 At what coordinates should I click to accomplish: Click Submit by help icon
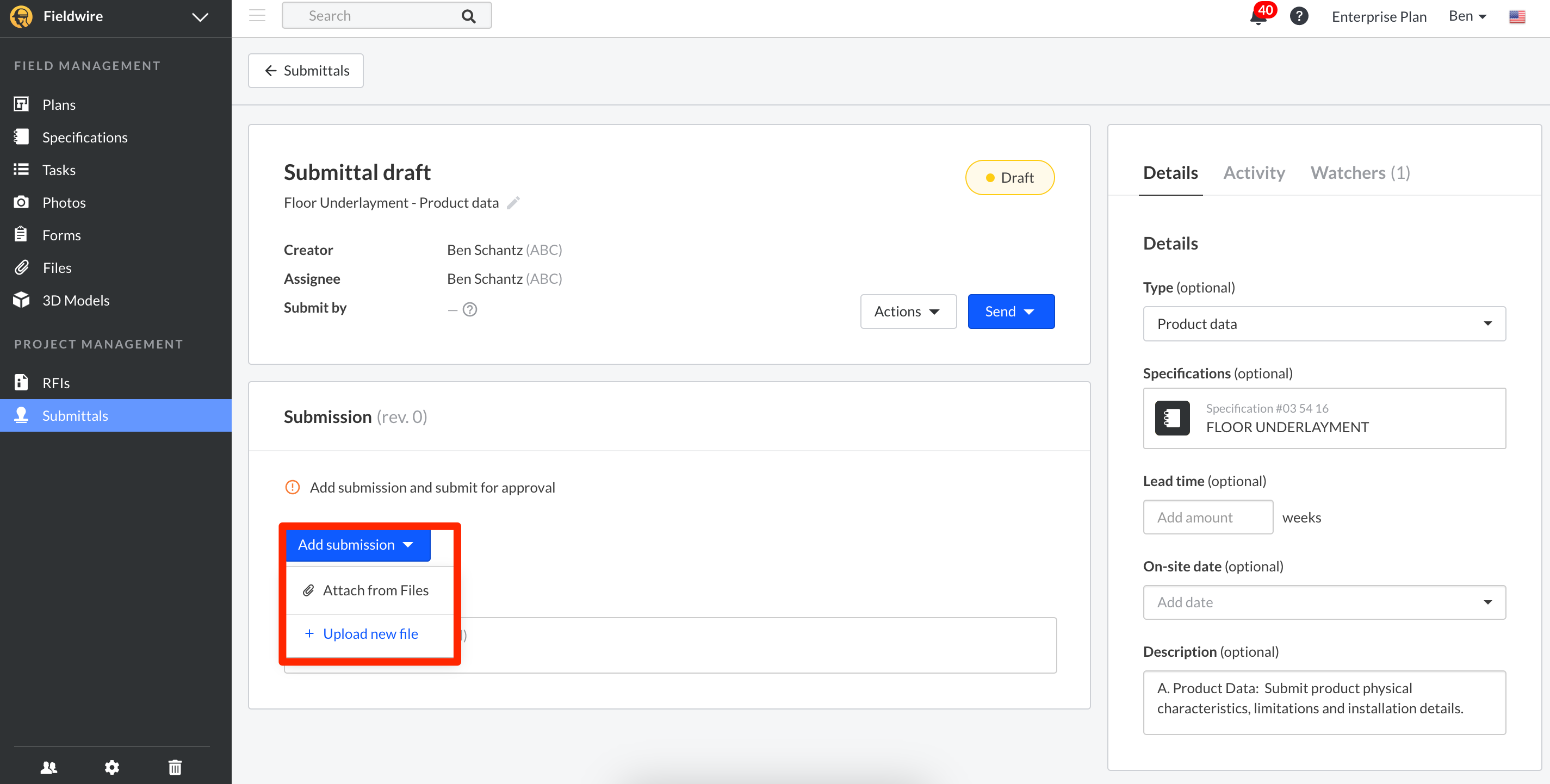[470, 309]
